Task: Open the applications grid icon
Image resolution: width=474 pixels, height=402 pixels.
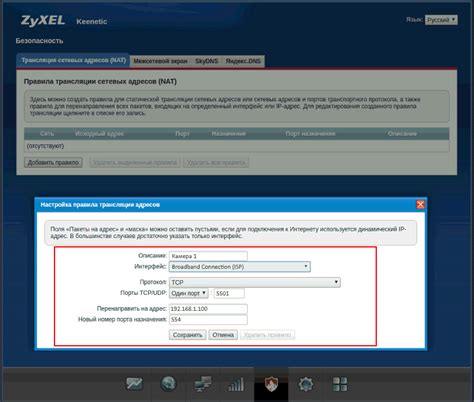Action: click(340, 384)
